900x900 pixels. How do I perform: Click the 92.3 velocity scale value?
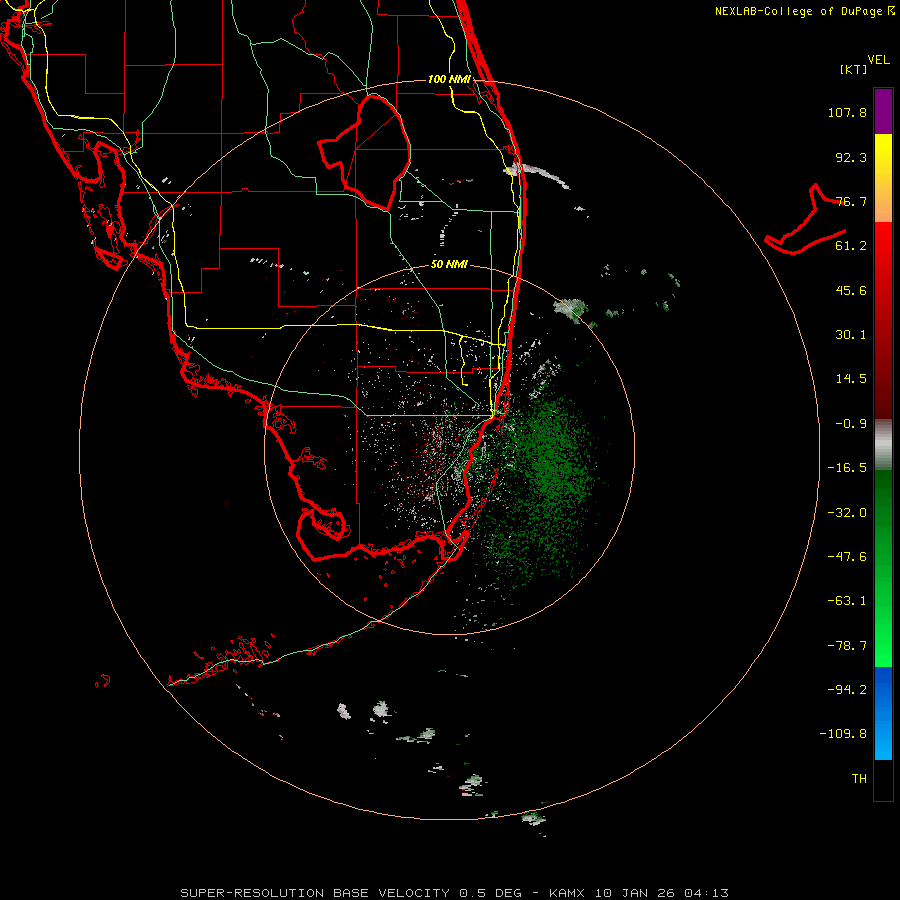pos(851,157)
